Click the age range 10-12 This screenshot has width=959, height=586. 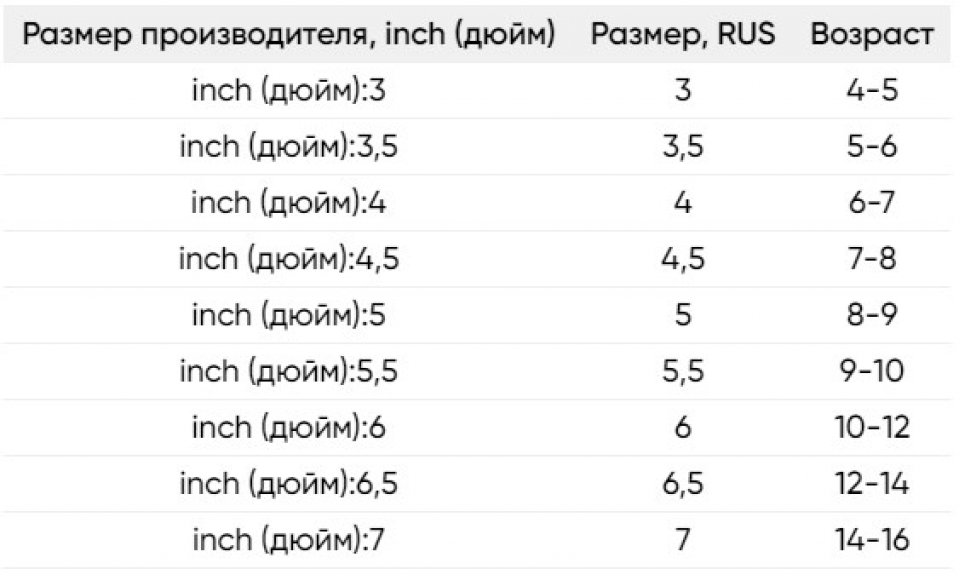point(872,428)
